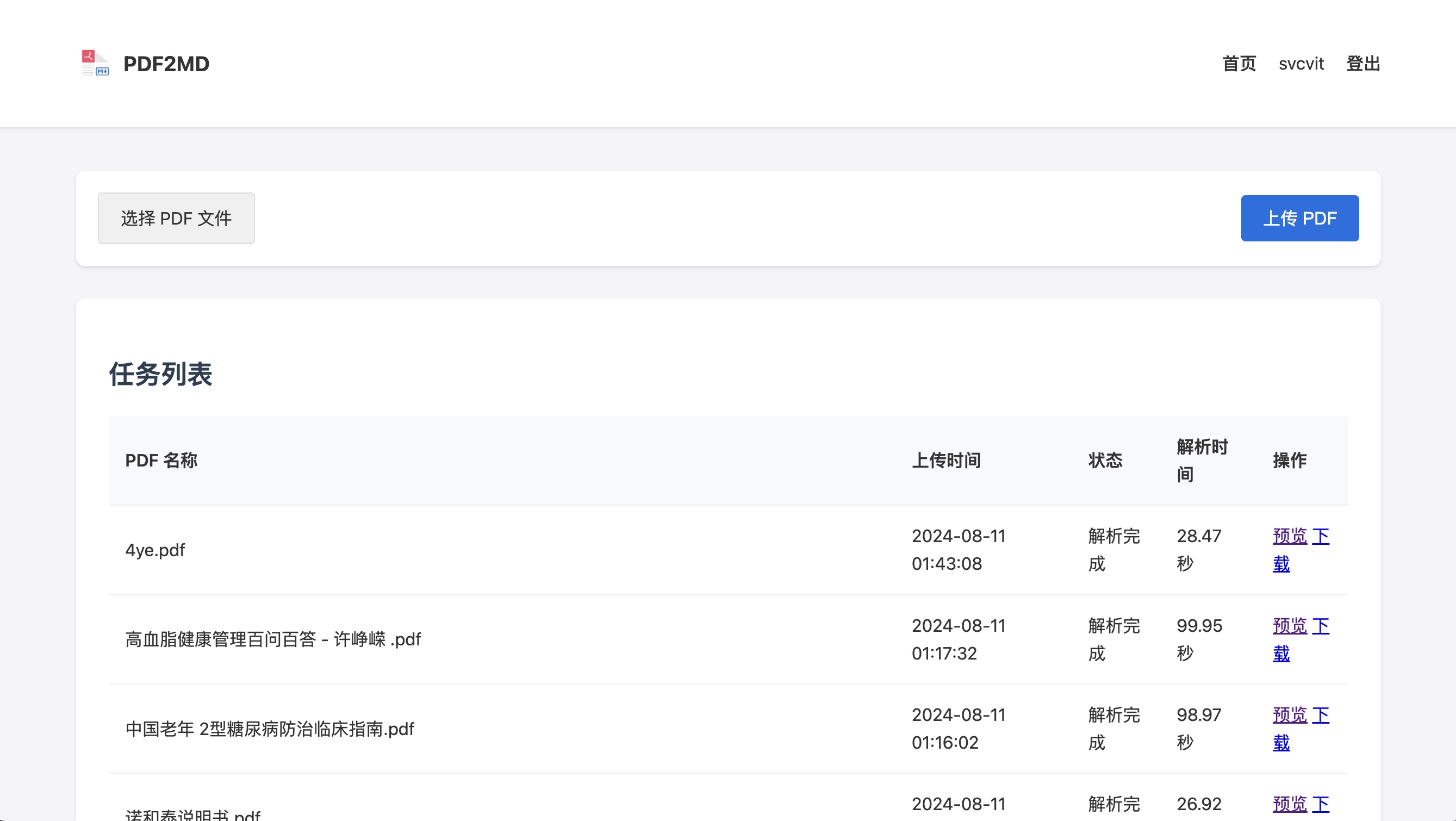
Task: Open 预览 link in the 26.92 row
Action: [1290, 804]
